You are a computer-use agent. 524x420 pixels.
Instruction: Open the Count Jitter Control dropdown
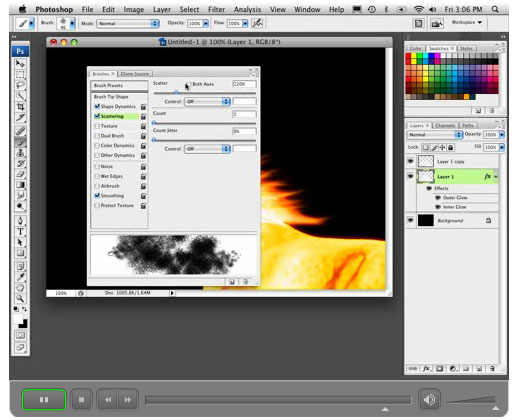[207, 149]
